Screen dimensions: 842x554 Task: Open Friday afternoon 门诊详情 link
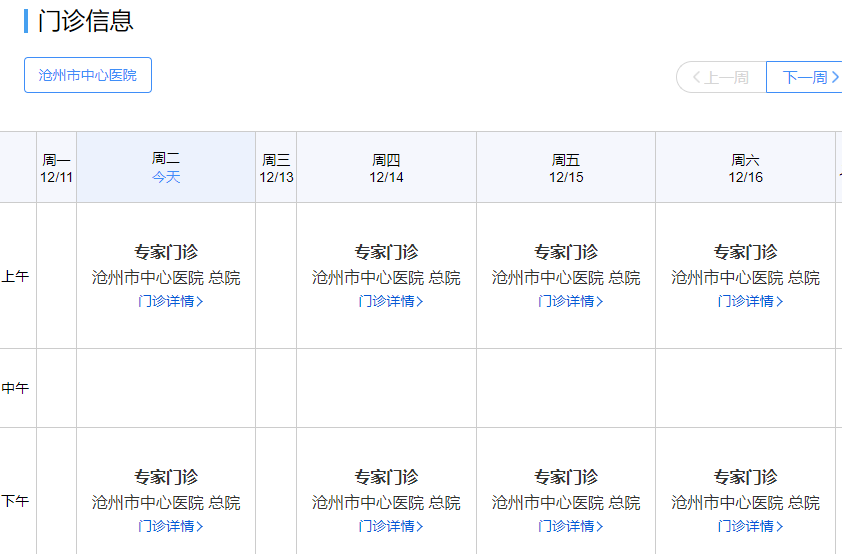(x=570, y=526)
